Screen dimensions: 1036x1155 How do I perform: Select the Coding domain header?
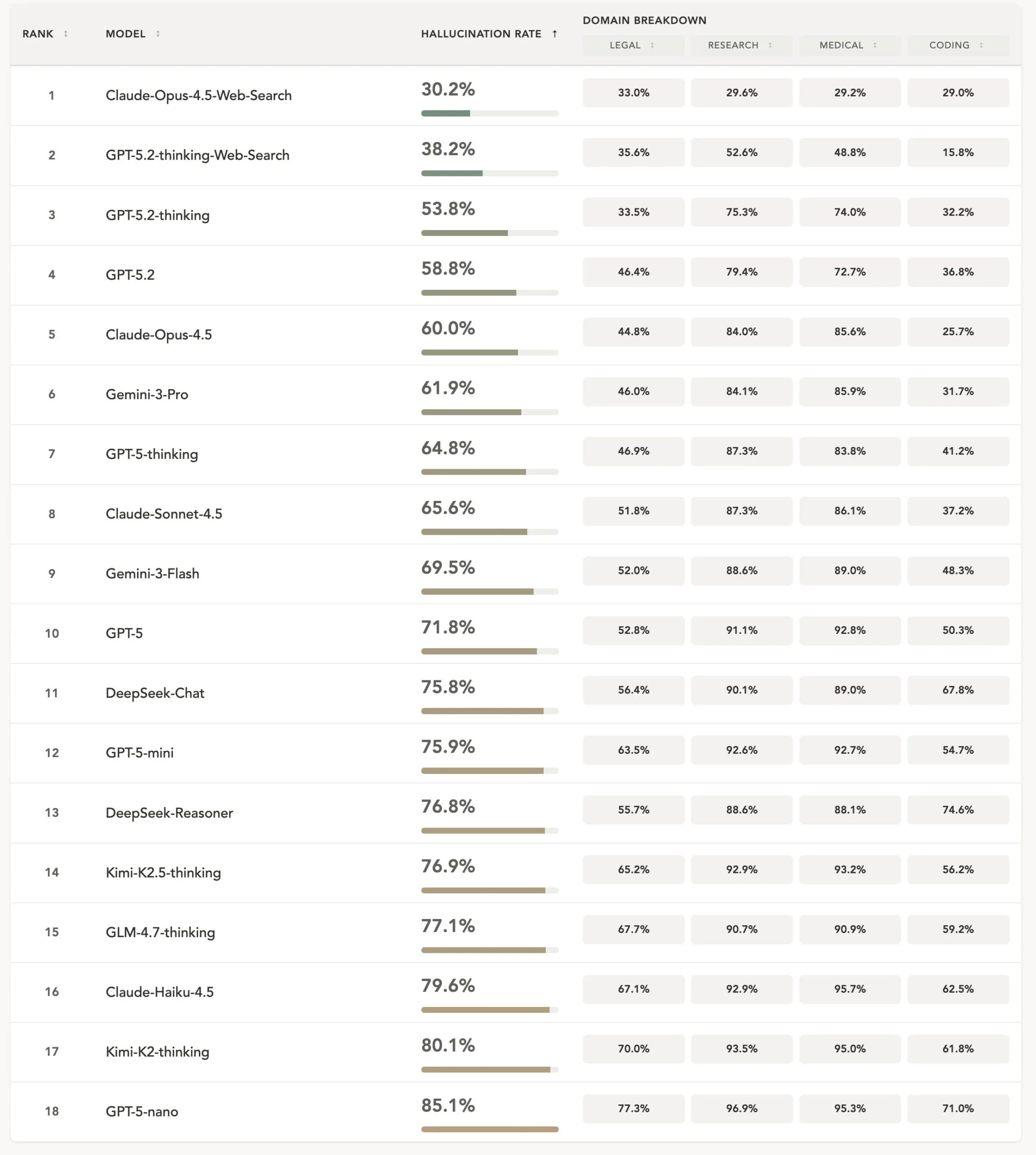point(949,46)
